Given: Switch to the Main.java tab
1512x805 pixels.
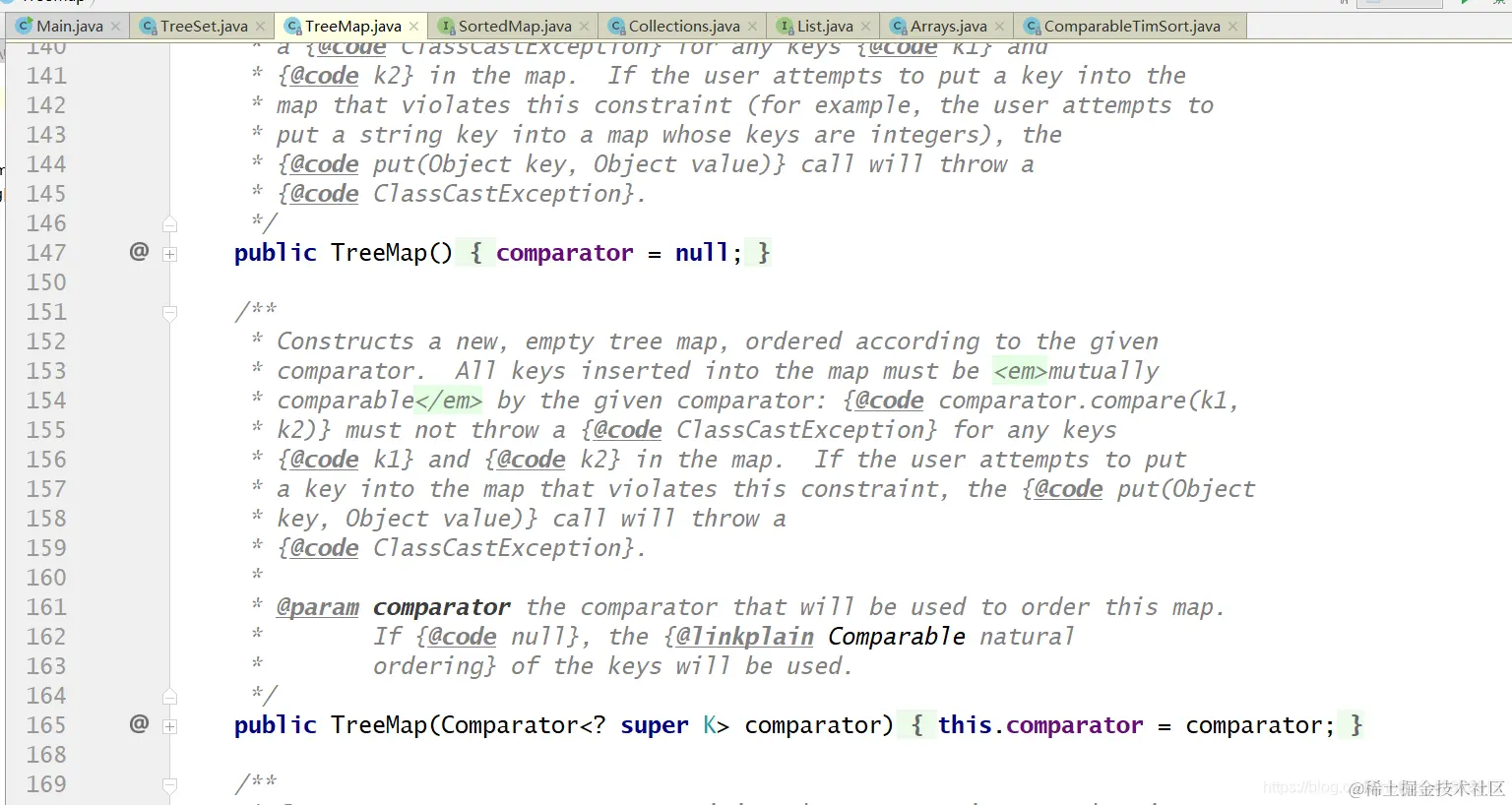Looking at the screenshot, I should pyautogui.click(x=69, y=26).
